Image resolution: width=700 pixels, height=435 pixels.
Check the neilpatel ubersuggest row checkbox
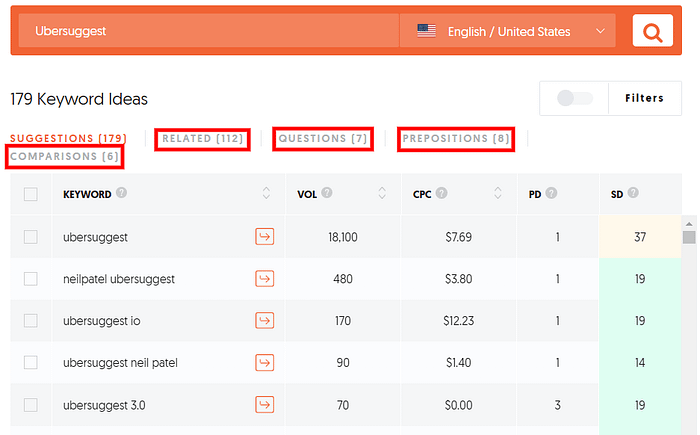(x=30, y=279)
